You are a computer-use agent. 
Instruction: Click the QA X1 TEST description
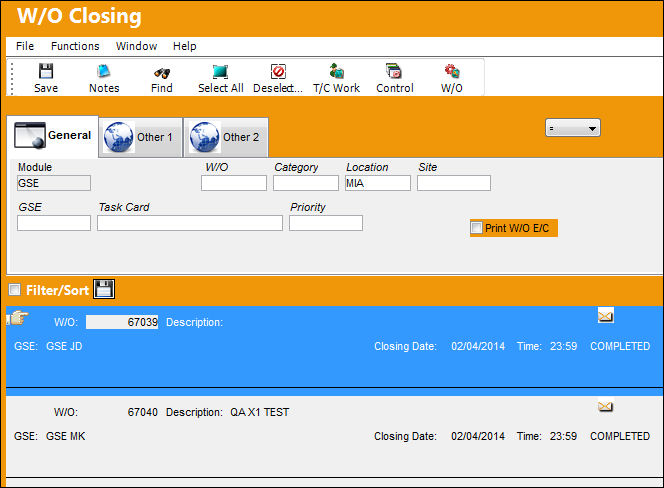(x=260, y=412)
